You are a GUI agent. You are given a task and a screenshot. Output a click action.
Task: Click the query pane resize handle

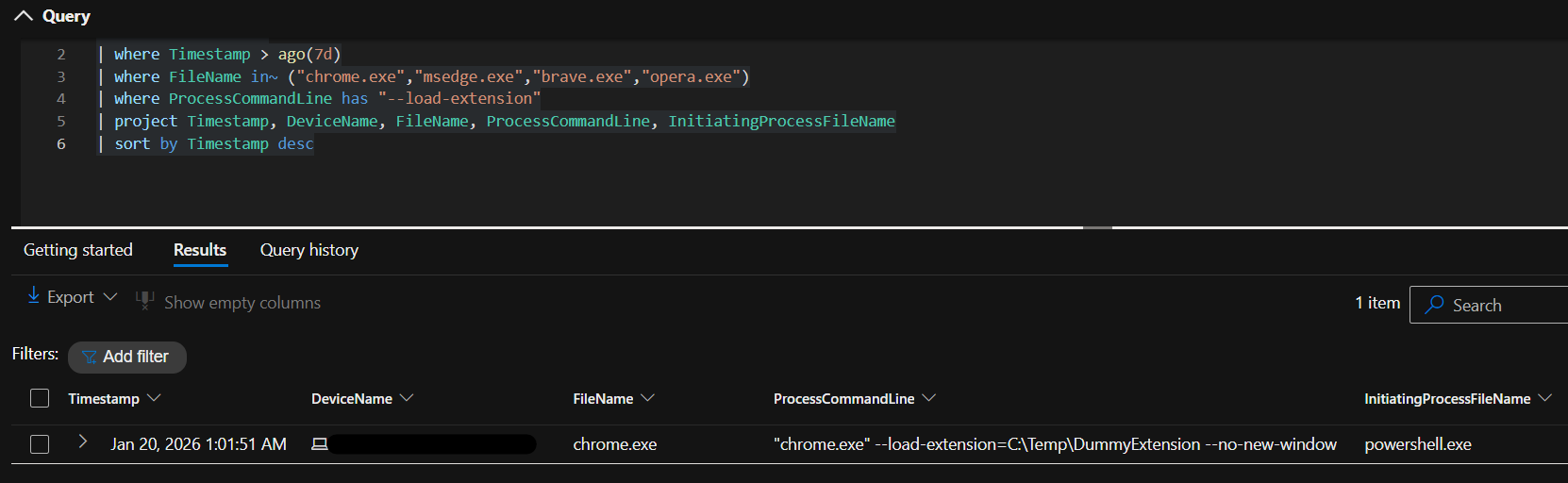(x=1097, y=227)
